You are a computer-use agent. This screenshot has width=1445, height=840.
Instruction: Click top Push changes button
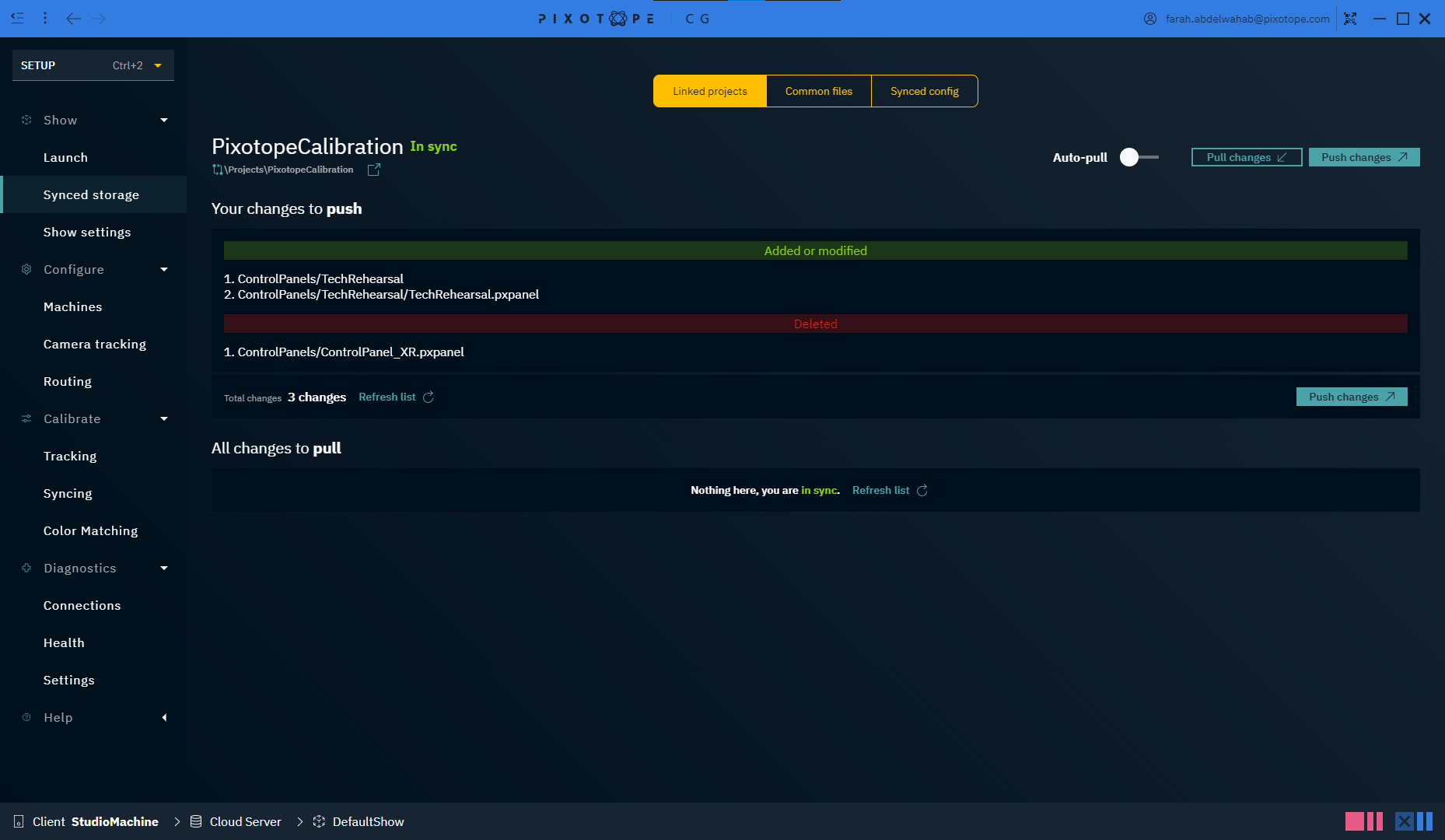tap(1364, 157)
